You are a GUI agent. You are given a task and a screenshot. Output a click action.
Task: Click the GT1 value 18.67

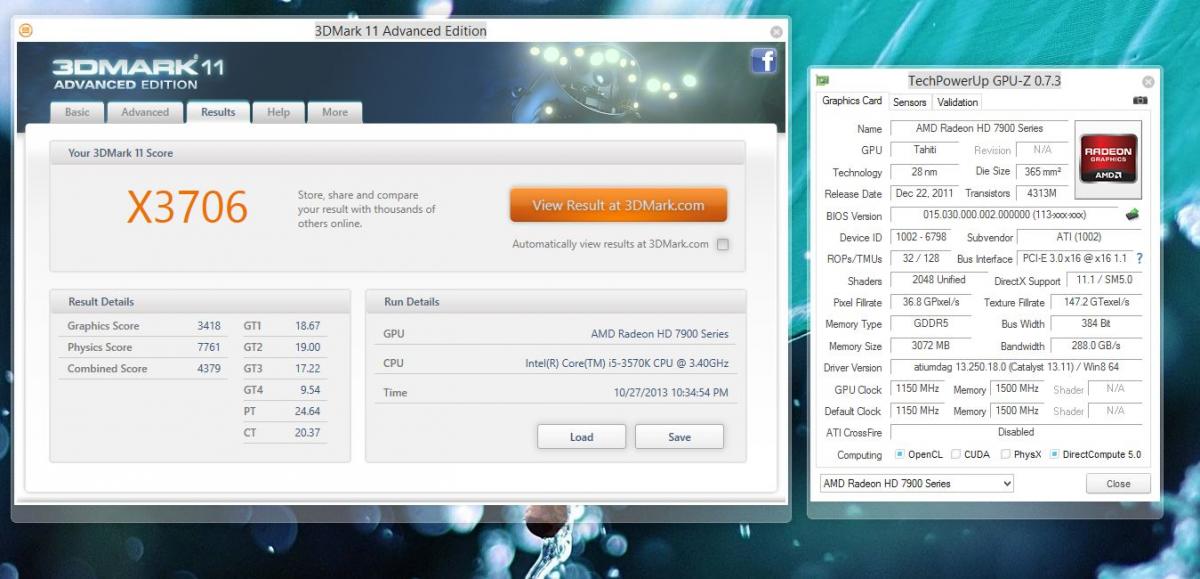pyautogui.click(x=307, y=326)
